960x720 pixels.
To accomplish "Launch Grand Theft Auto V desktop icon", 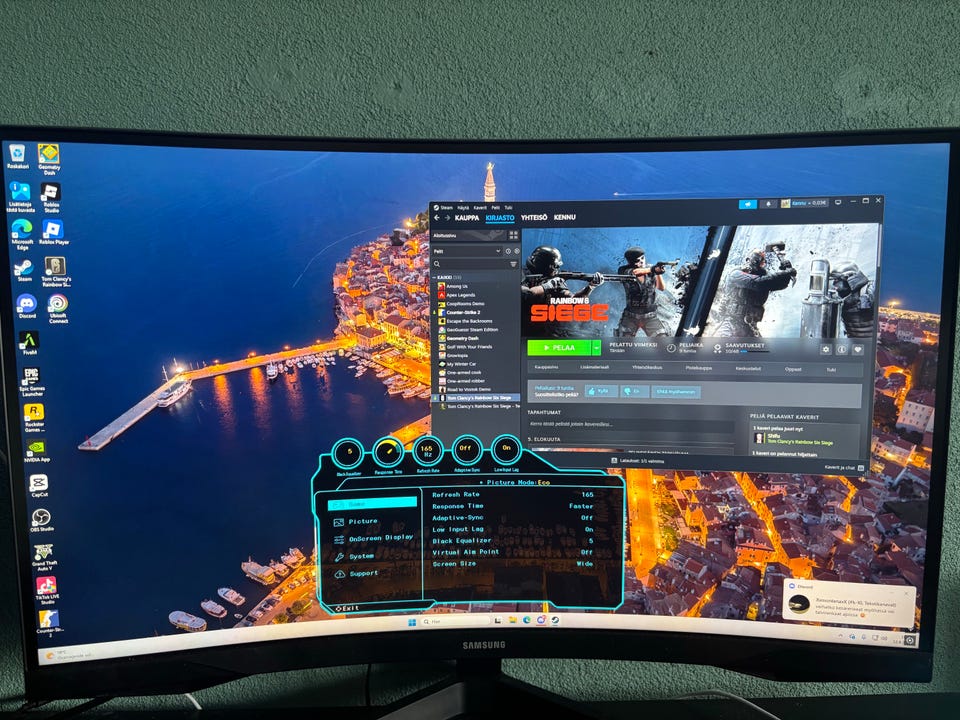I will click(44, 557).
